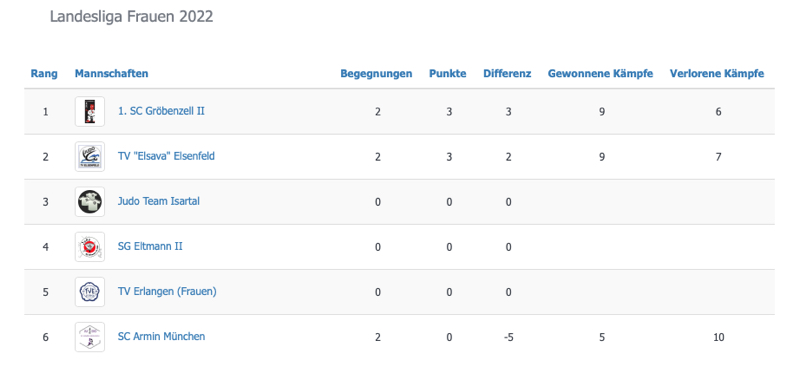Select the Judo Team Isartal logo
Viewport: 800px width, 387px height.
point(90,201)
